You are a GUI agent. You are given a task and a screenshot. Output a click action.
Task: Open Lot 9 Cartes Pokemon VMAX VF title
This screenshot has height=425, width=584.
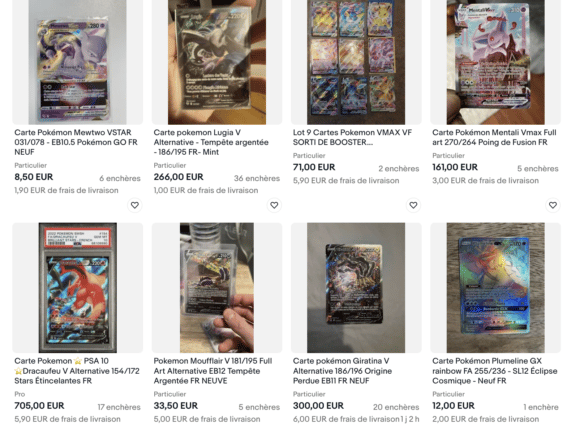coord(352,137)
